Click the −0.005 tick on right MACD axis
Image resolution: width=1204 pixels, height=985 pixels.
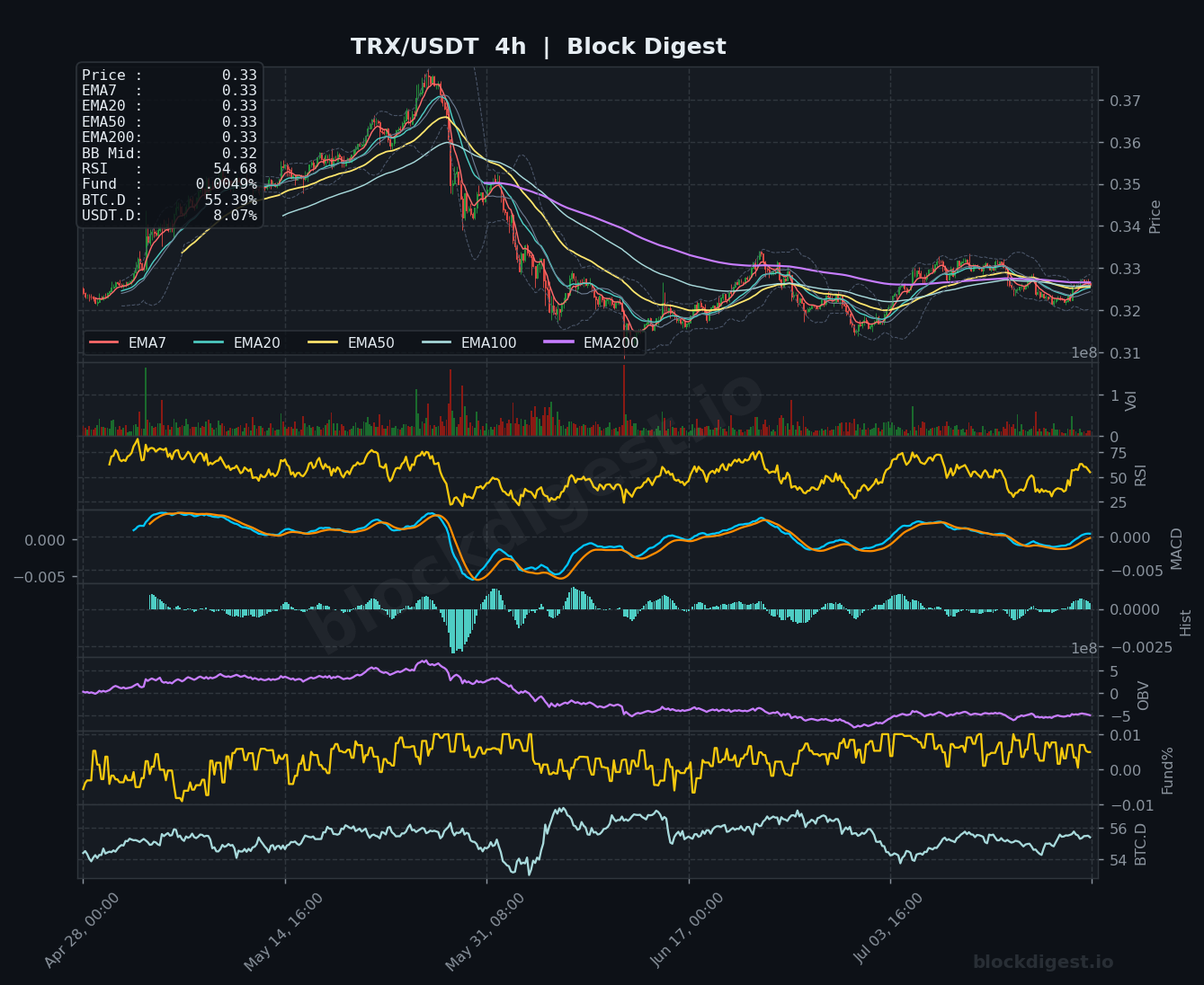click(1137, 571)
